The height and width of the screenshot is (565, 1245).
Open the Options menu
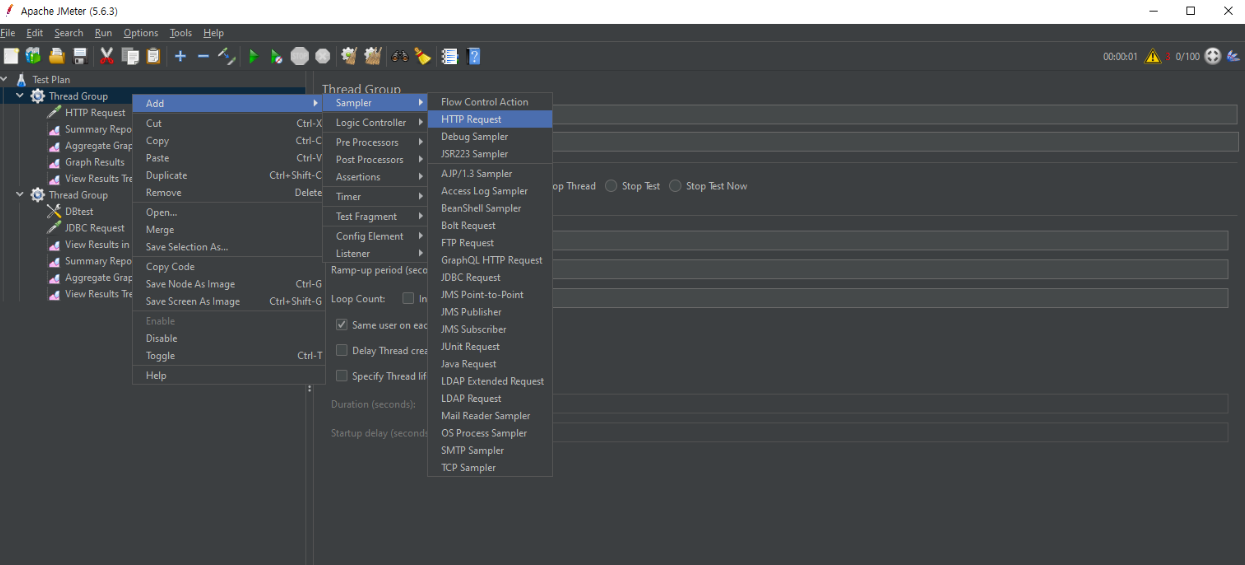[x=141, y=33]
